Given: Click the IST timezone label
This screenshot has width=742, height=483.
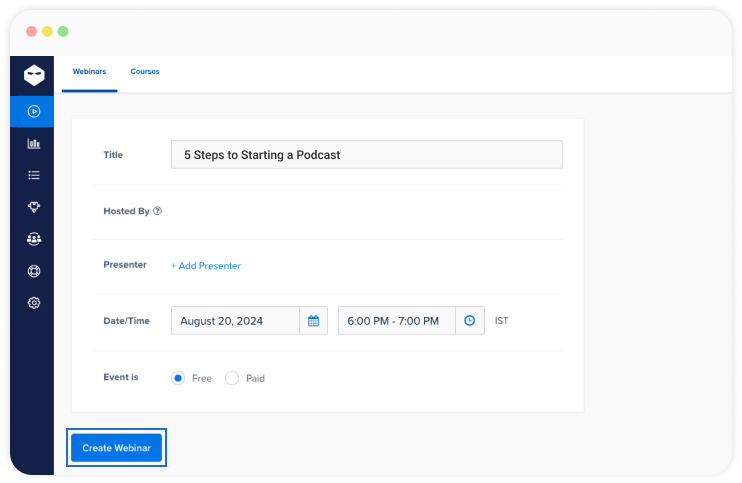Looking at the screenshot, I should [x=502, y=321].
